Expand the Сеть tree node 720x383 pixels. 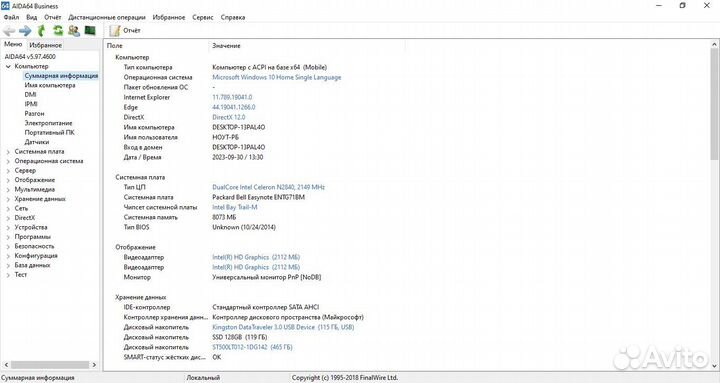[x=8, y=208]
